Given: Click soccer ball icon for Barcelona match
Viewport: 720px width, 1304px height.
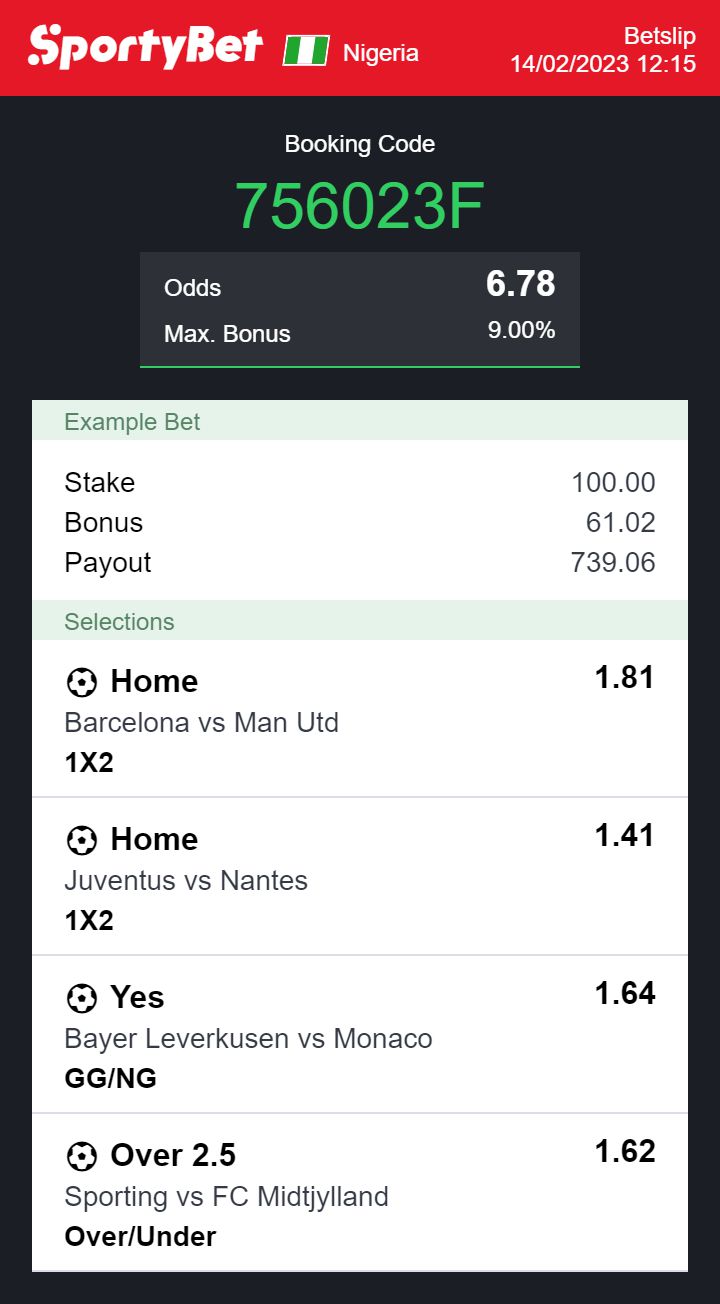Looking at the screenshot, I should click(81, 683).
